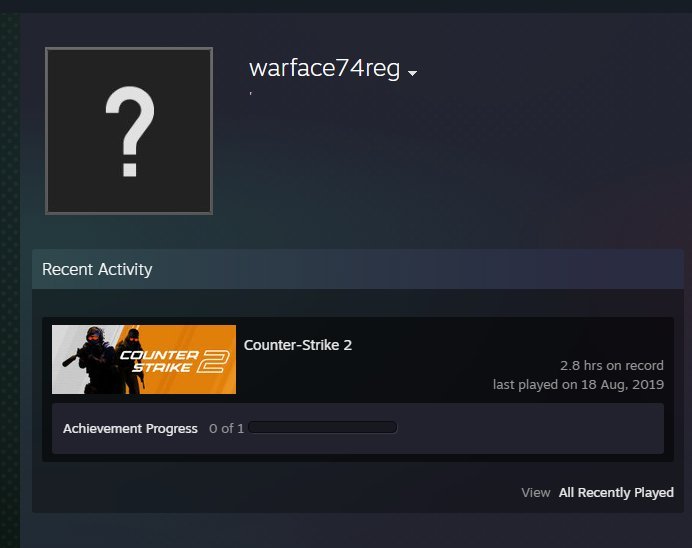Click last played on 18 Aug, 2019 text
This screenshot has width=692, height=548.
tap(578, 384)
